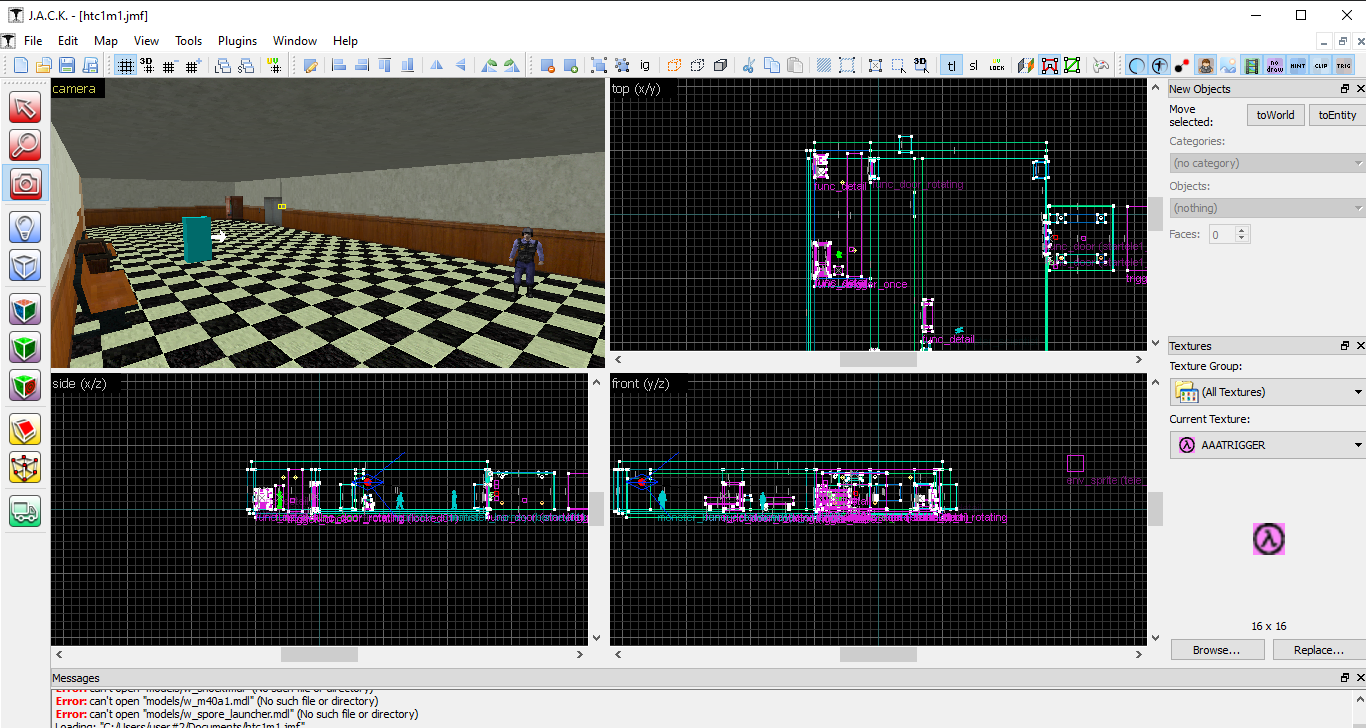Activate the Clipping tool
Image resolution: width=1366 pixels, height=728 pixels.
(25, 430)
